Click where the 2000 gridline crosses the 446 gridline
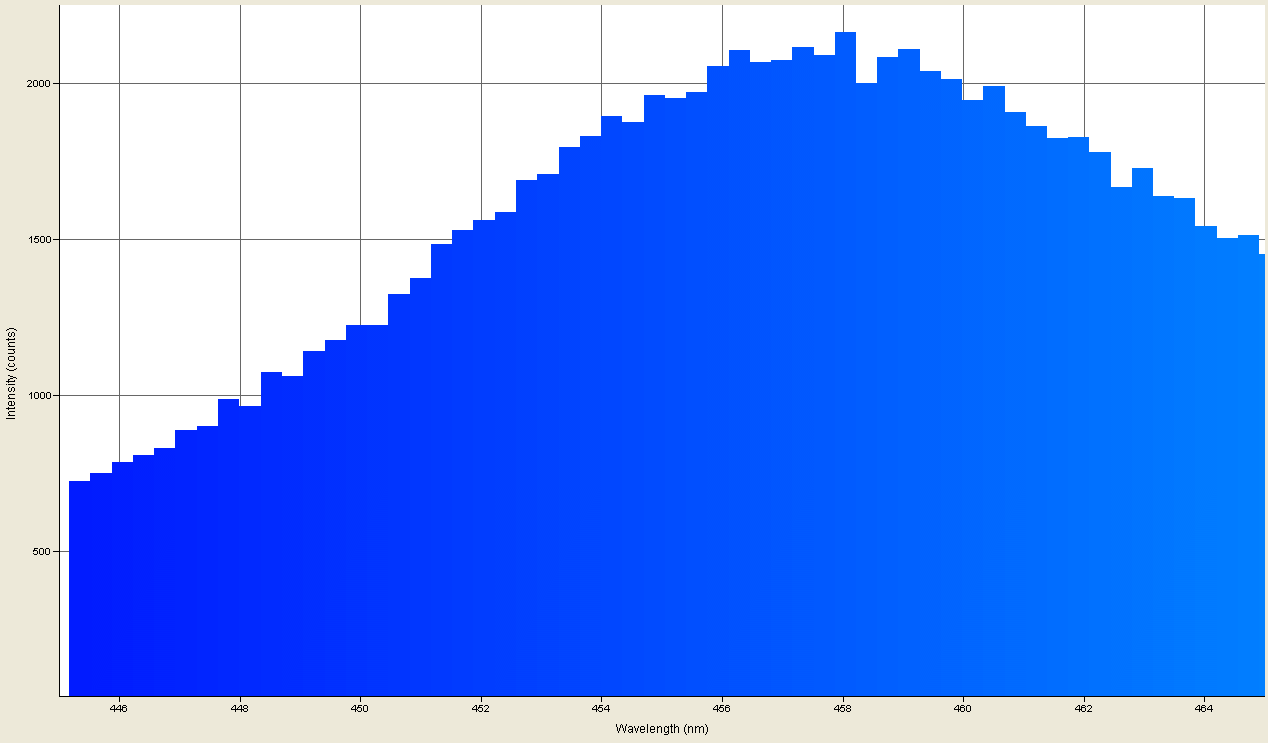Screen dimensions: 1268x743 click(x=119, y=83)
